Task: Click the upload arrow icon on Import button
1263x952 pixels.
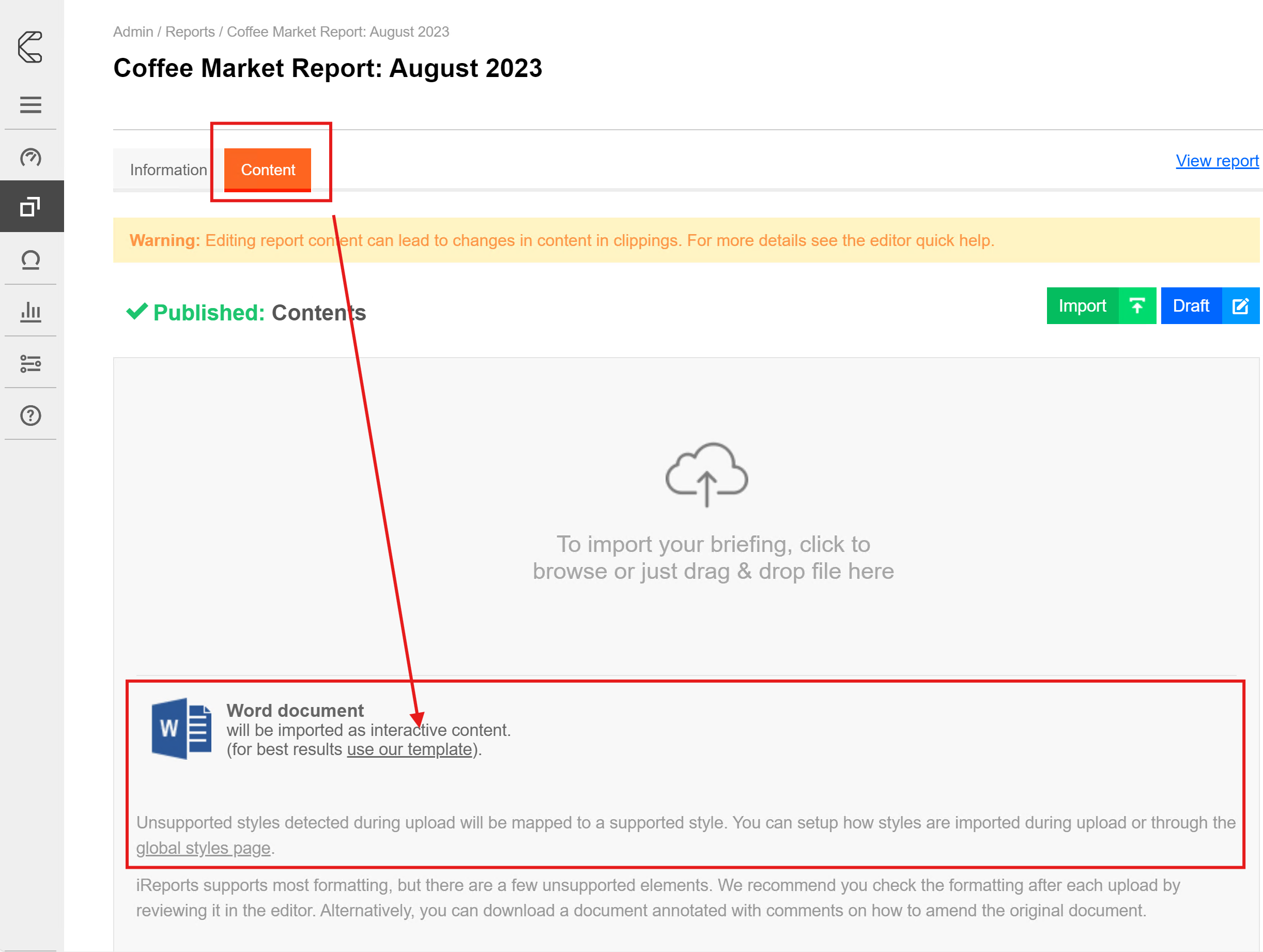Action: tap(1137, 306)
